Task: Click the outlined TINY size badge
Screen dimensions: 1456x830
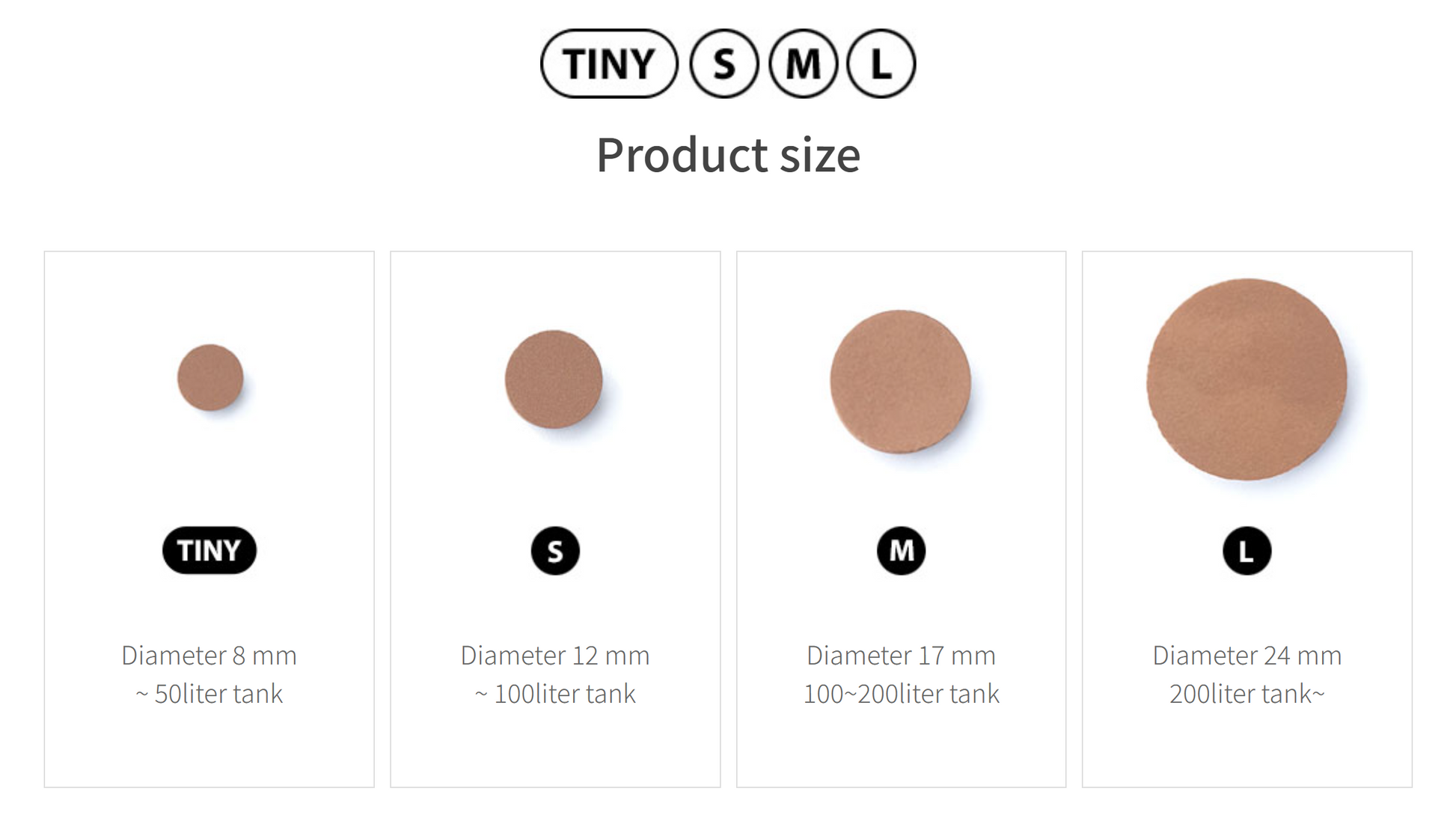Action: coord(608,64)
